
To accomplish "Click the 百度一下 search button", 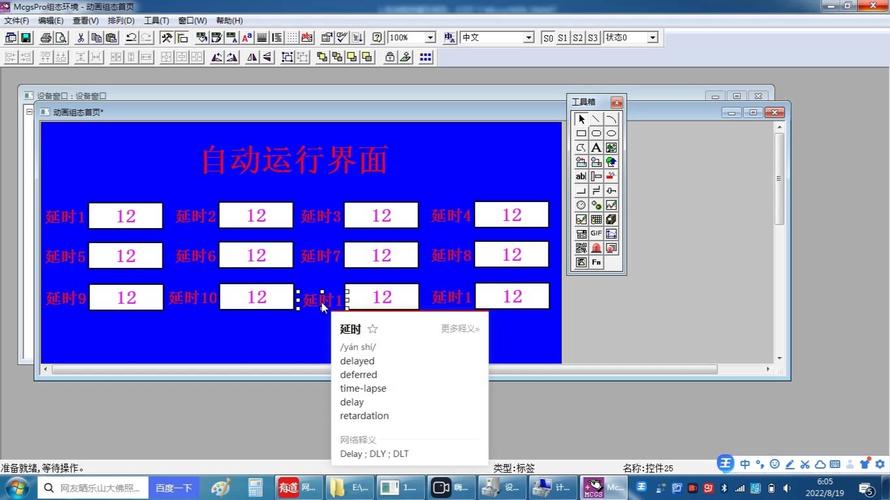I will 173,488.
